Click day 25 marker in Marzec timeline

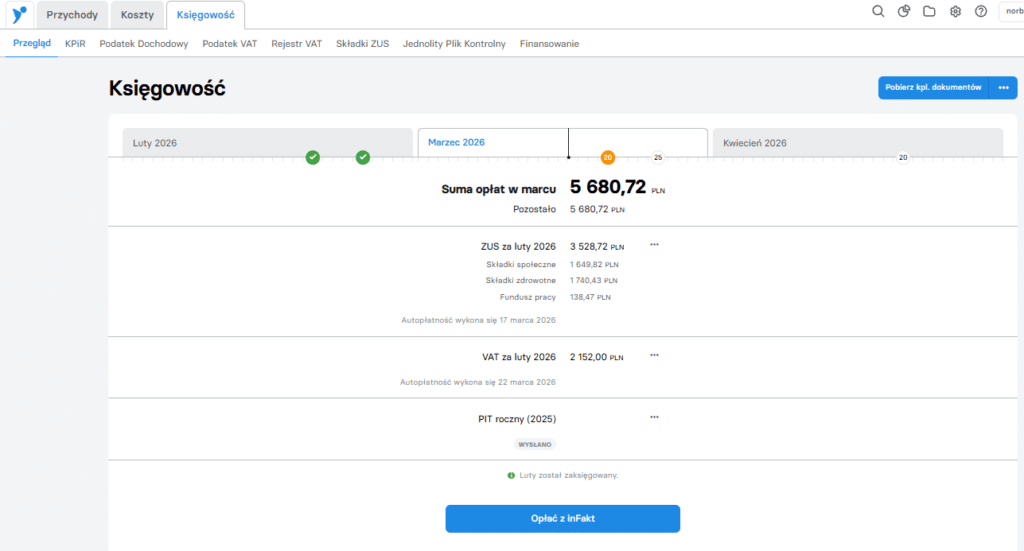pos(658,157)
